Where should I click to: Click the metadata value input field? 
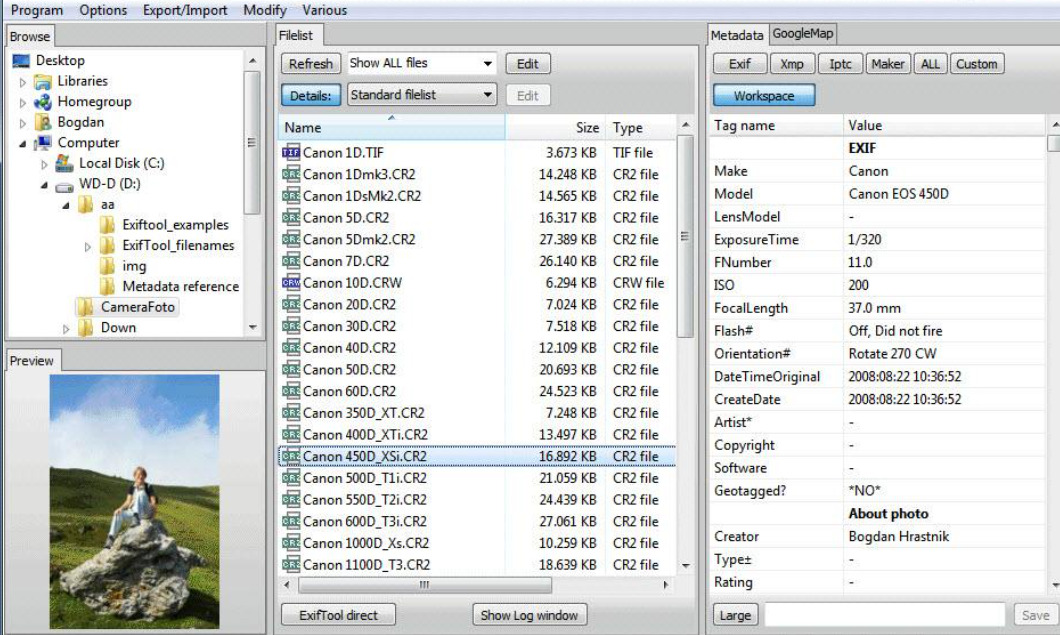[885, 615]
